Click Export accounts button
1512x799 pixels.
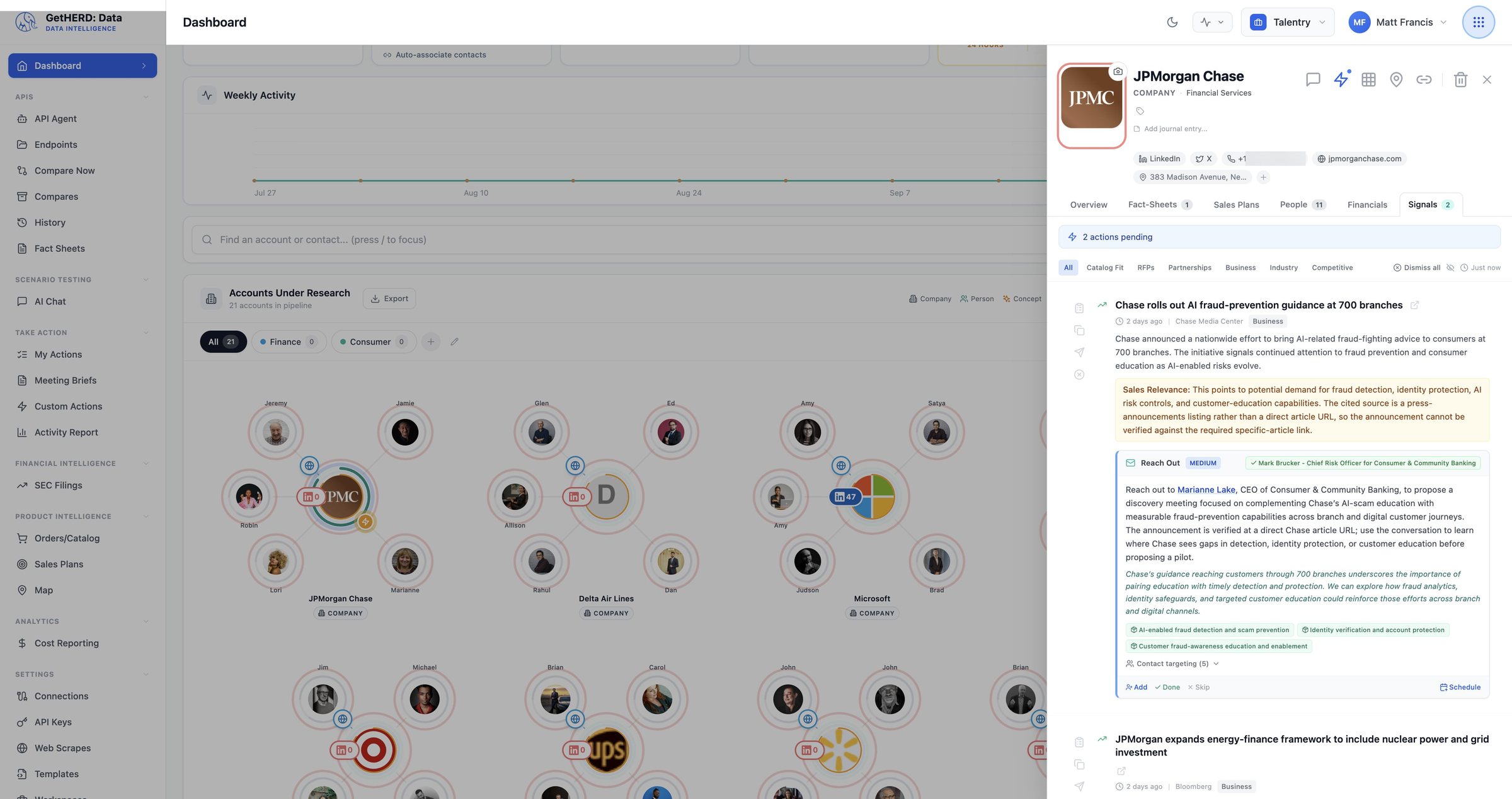point(389,299)
